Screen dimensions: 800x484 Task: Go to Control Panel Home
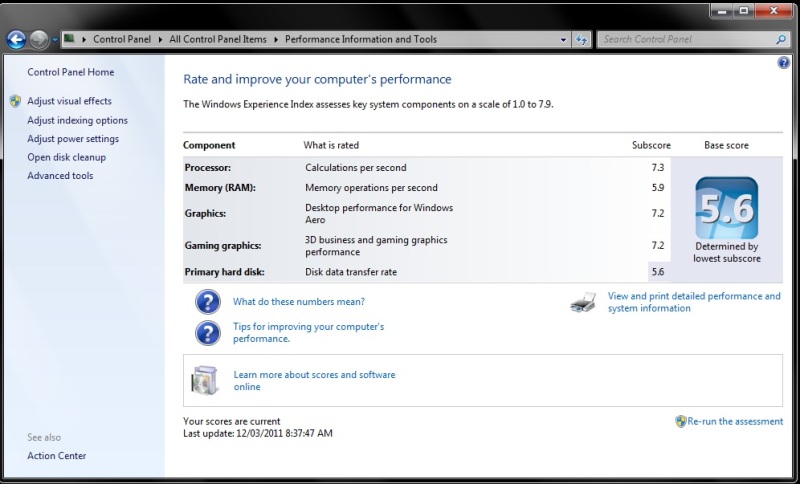tap(70, 72)
